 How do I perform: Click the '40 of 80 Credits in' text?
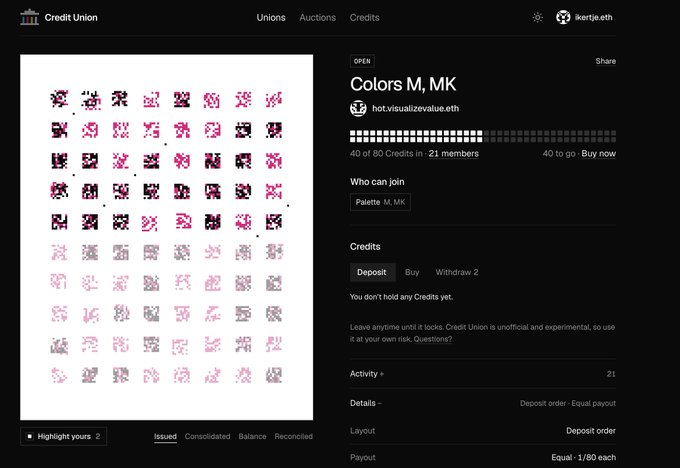click(x=386, y=154)
